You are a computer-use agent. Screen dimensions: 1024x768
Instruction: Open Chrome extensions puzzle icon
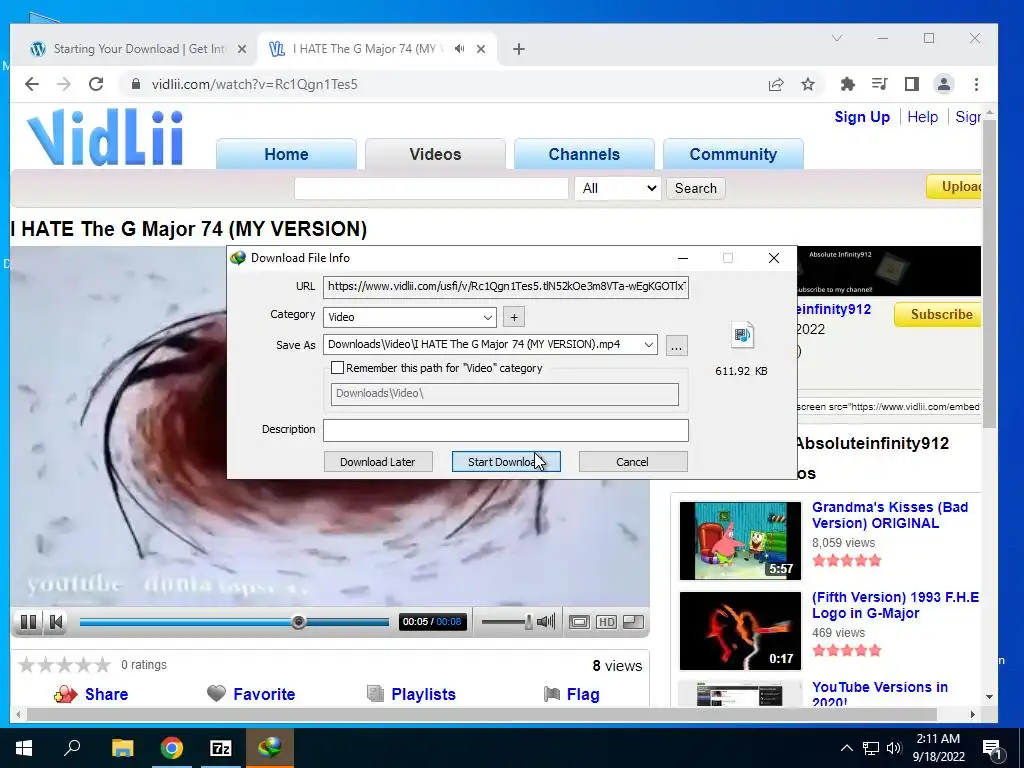point(848,84)
